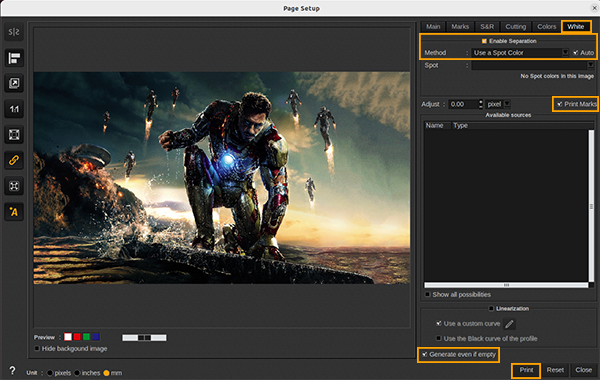600x380 pixels.
Task: Toggle Use a custom curve checkbox
Action: tap(439, 323)
